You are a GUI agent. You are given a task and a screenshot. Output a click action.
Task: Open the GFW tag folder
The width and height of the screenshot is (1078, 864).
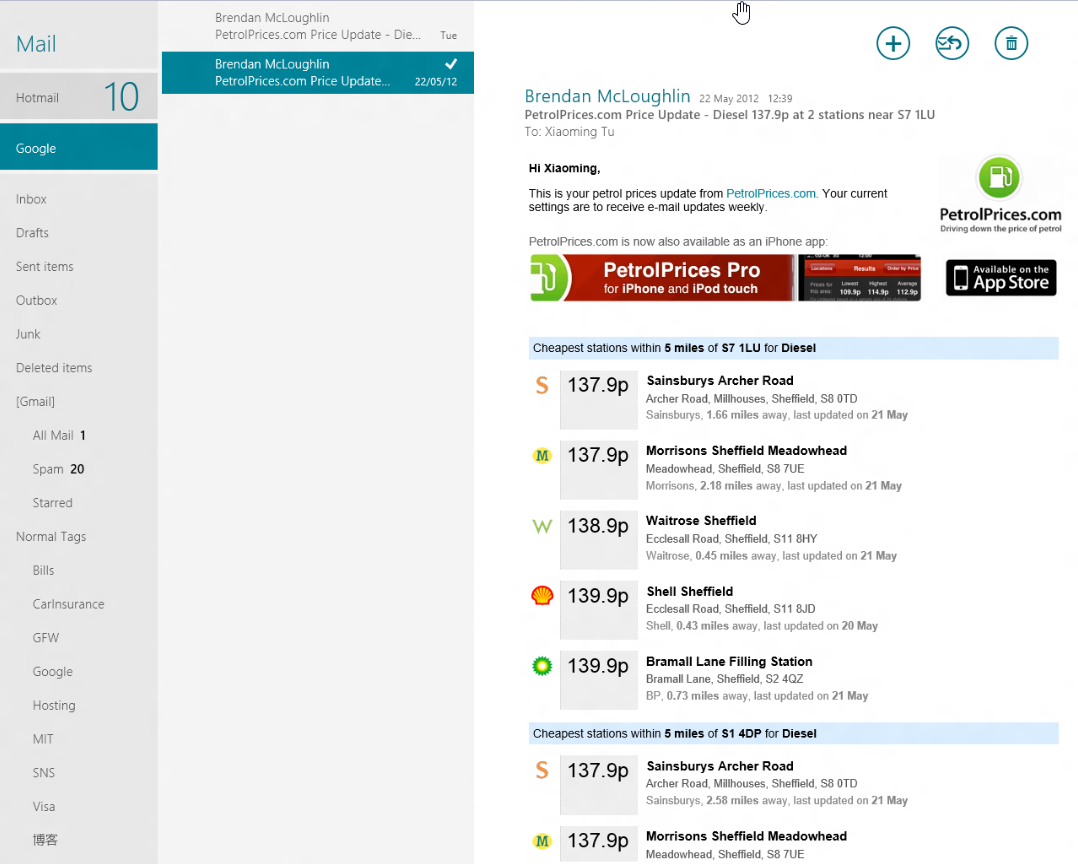coord(46,637)
